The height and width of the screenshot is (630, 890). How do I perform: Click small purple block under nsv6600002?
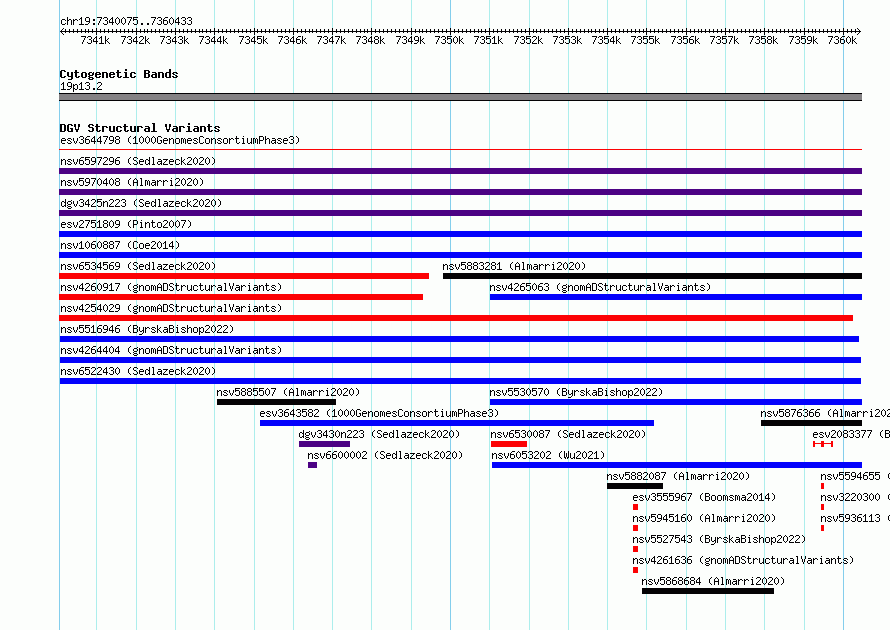coord(312,465)
